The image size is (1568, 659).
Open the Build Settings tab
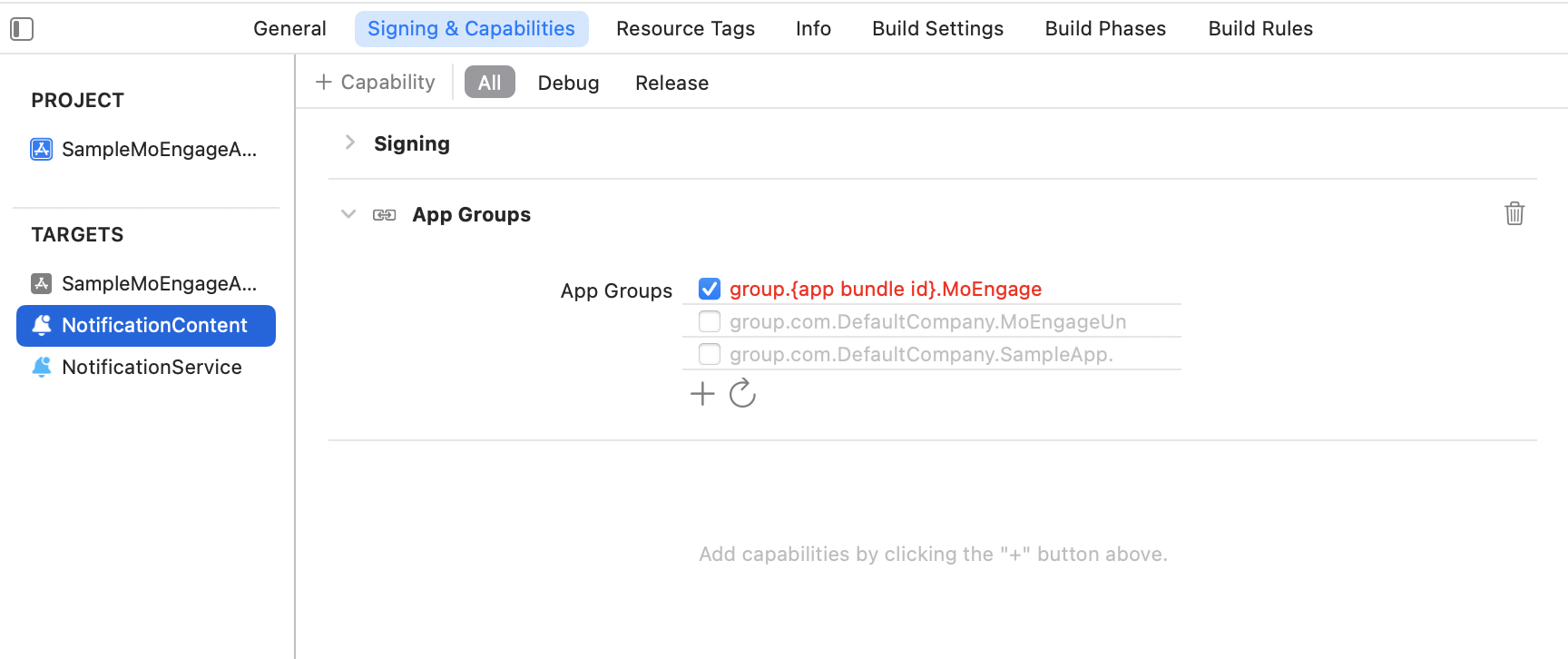pyautogui.click(x=937, y=29)
